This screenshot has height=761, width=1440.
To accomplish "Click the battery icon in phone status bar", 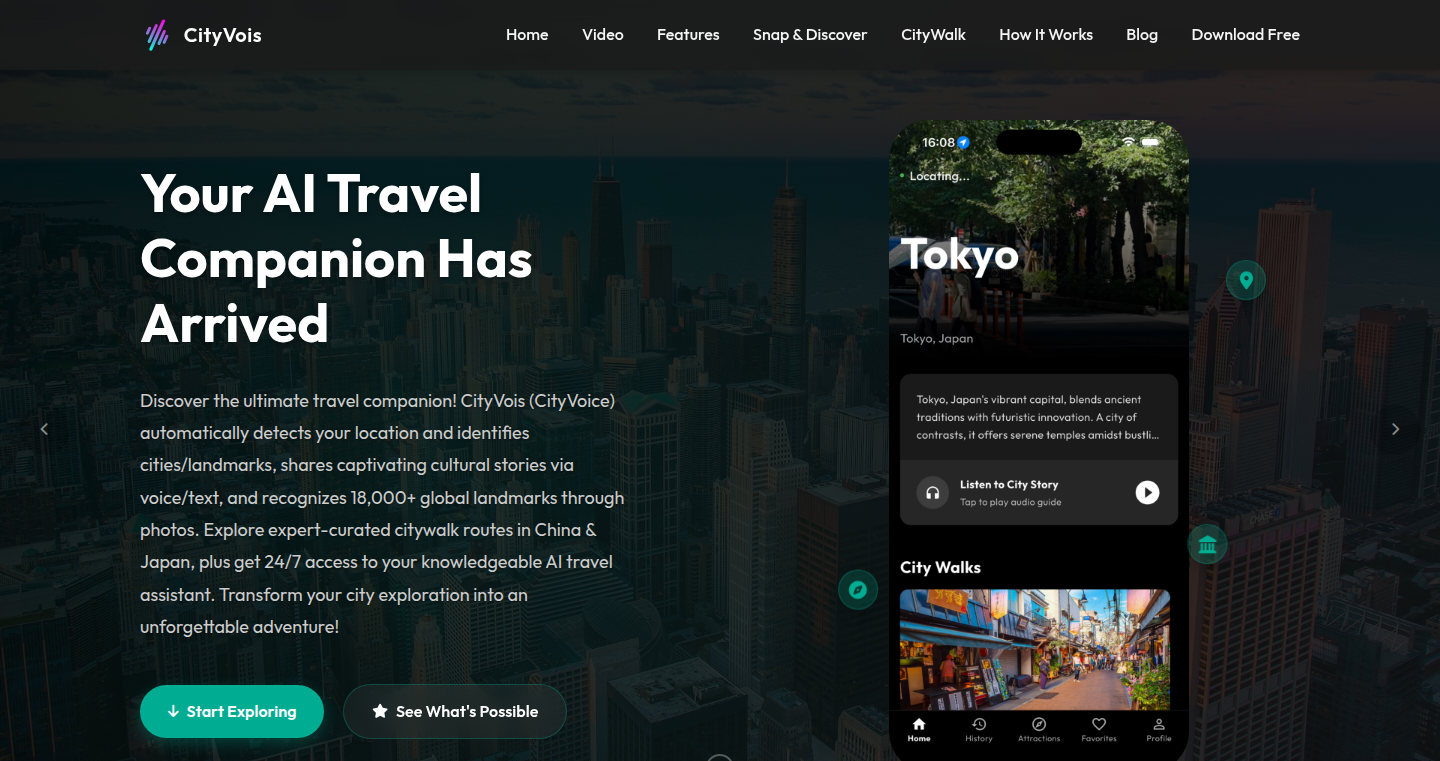I will click(x=1150, y=142).
